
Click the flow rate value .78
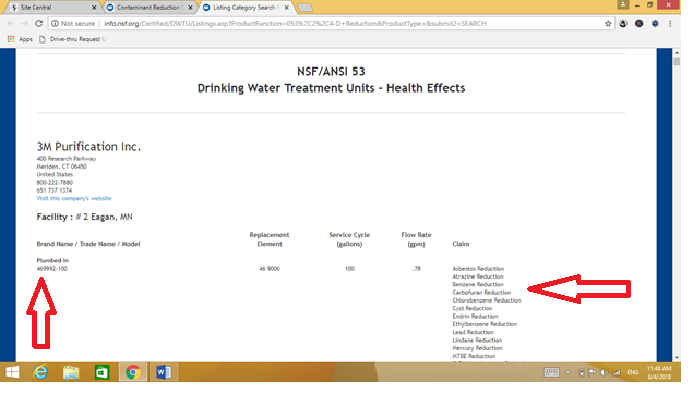416,269
